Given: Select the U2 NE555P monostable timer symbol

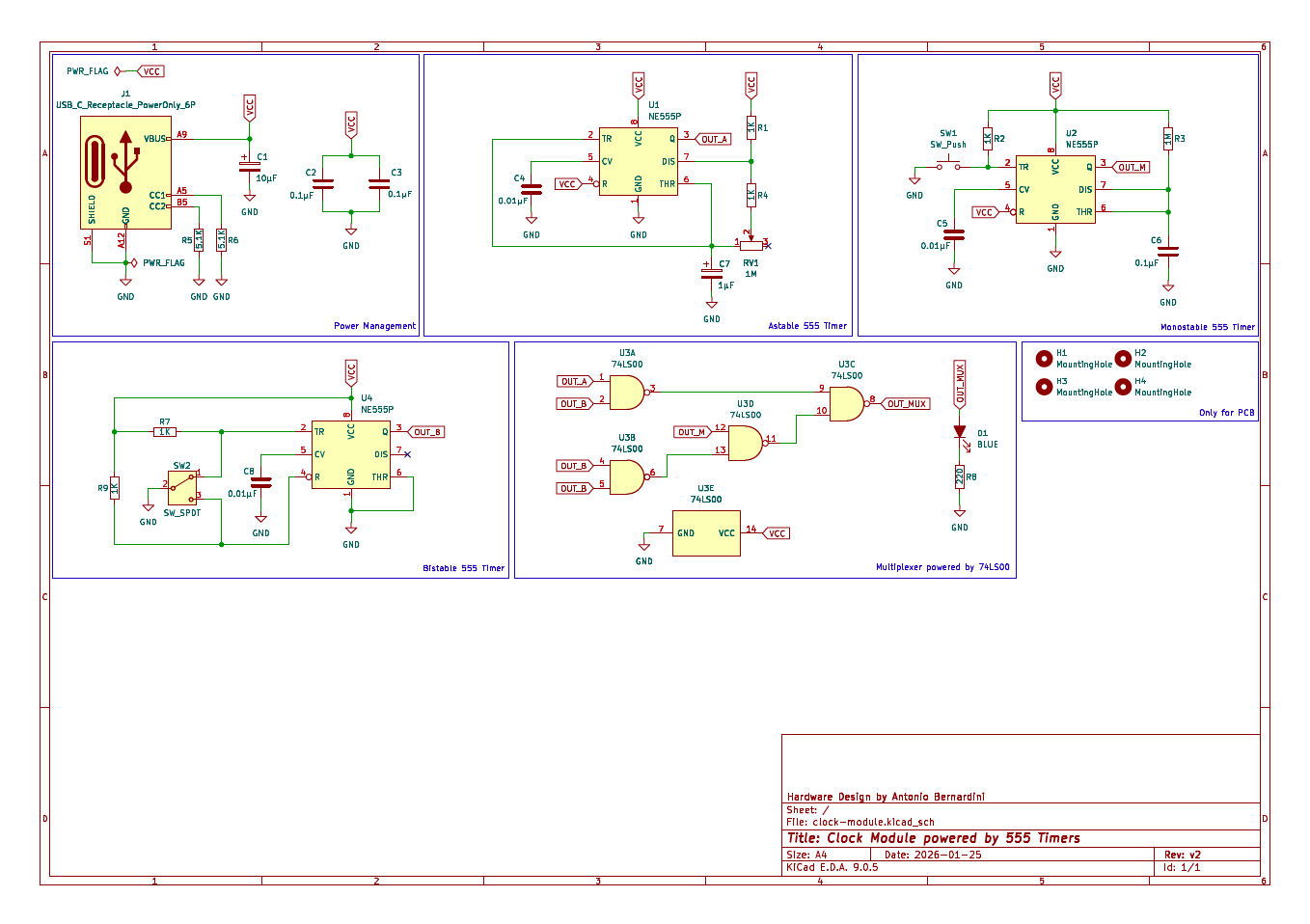Looking at the screenshot, I should point(1055,189).
